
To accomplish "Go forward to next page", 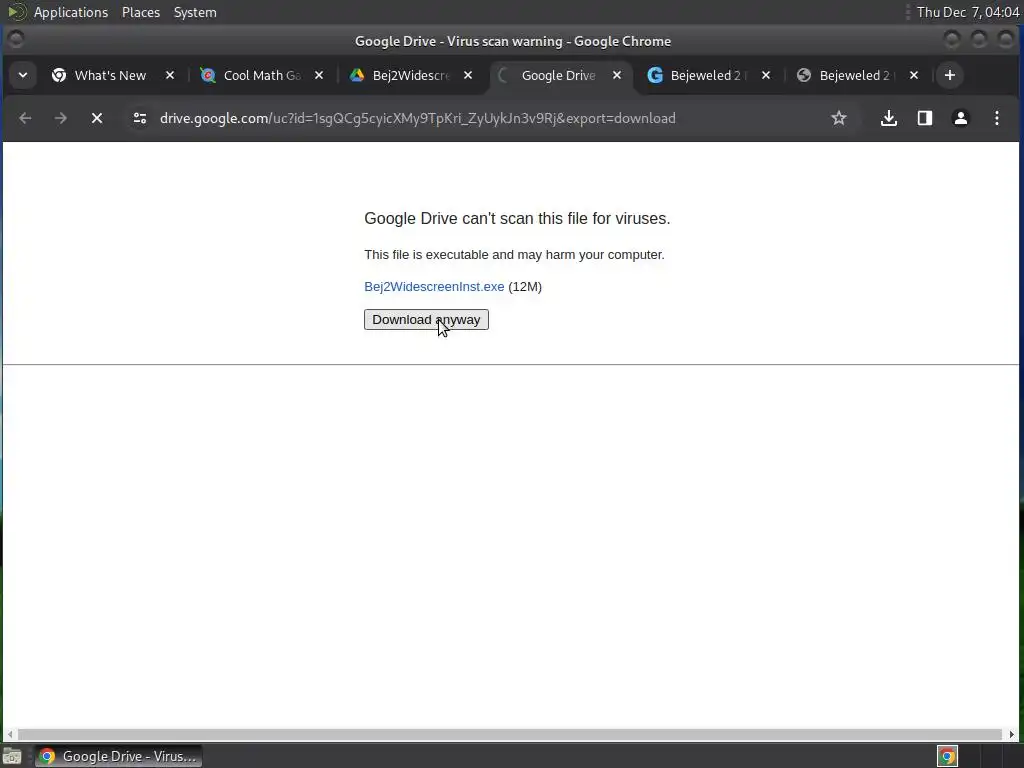I will (61, 118).
